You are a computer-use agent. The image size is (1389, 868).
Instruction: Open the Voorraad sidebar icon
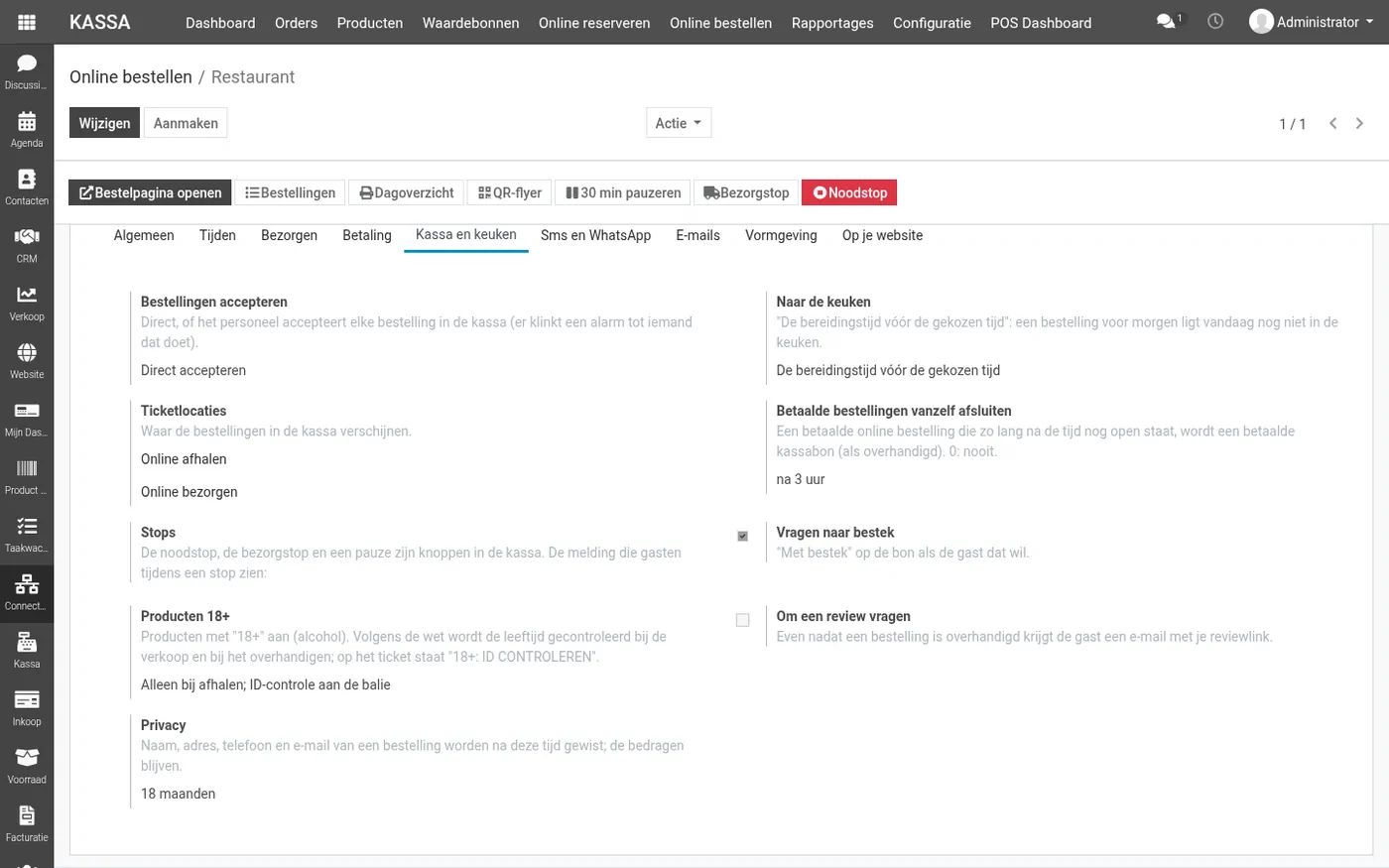[x=27, y=767]
